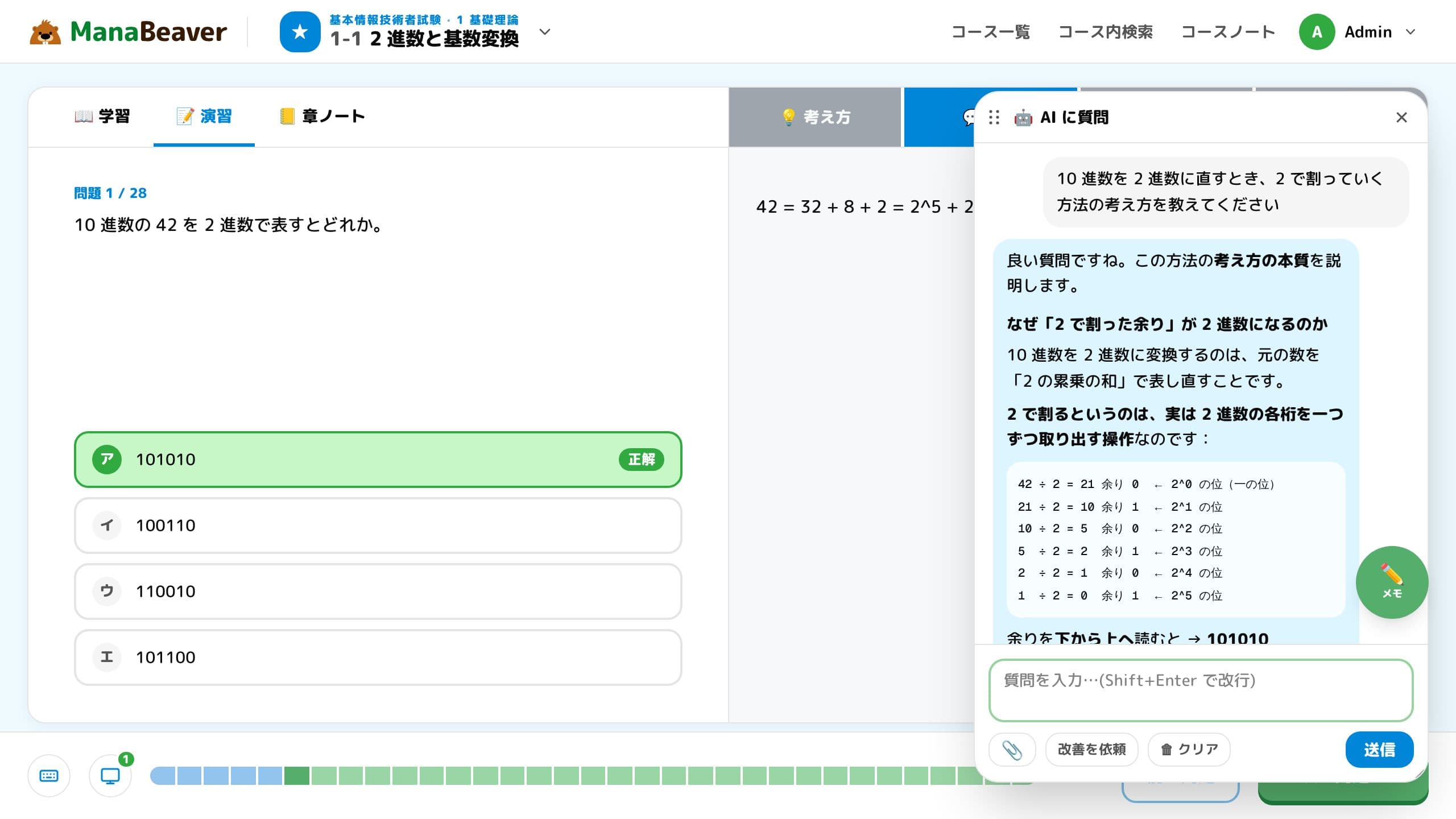Click code line 42 ÷ 2 = 21

click(x=1147, y=484)
